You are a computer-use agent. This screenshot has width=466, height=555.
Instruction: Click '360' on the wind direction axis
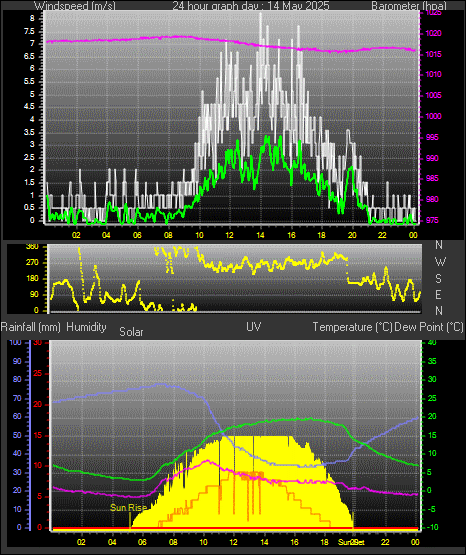pos(32,247)
